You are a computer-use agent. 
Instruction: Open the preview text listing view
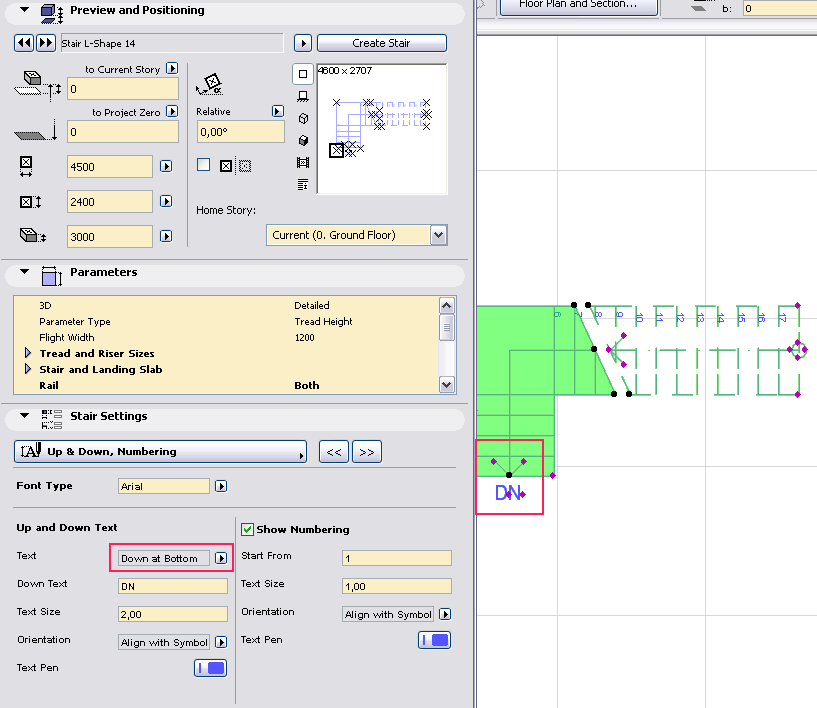[302, 185]
